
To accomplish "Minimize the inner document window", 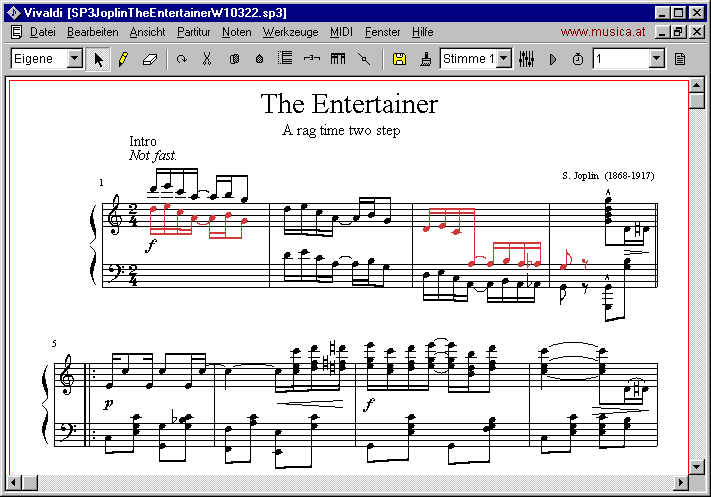I will (x=662, y=32).
